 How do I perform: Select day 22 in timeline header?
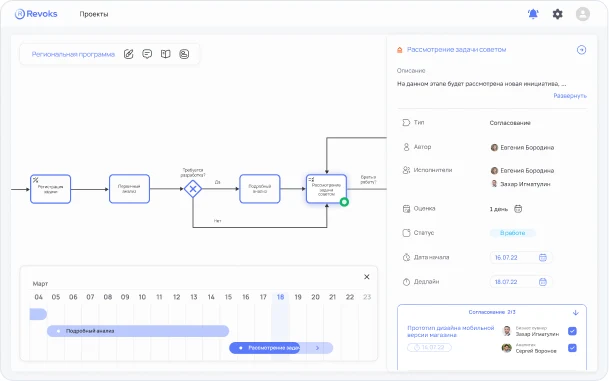[350, 297]
